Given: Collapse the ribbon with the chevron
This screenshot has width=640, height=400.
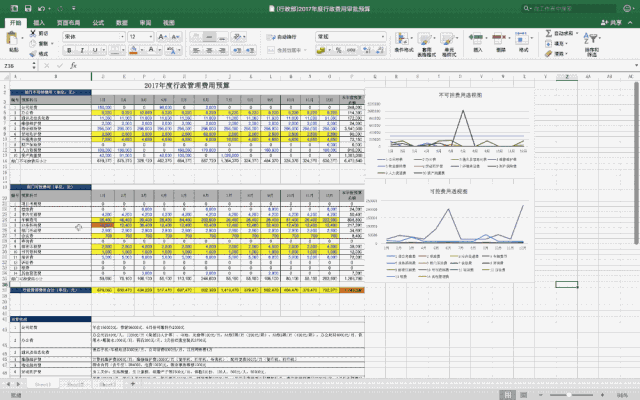Looking at the screenshot, I should 630,23.
